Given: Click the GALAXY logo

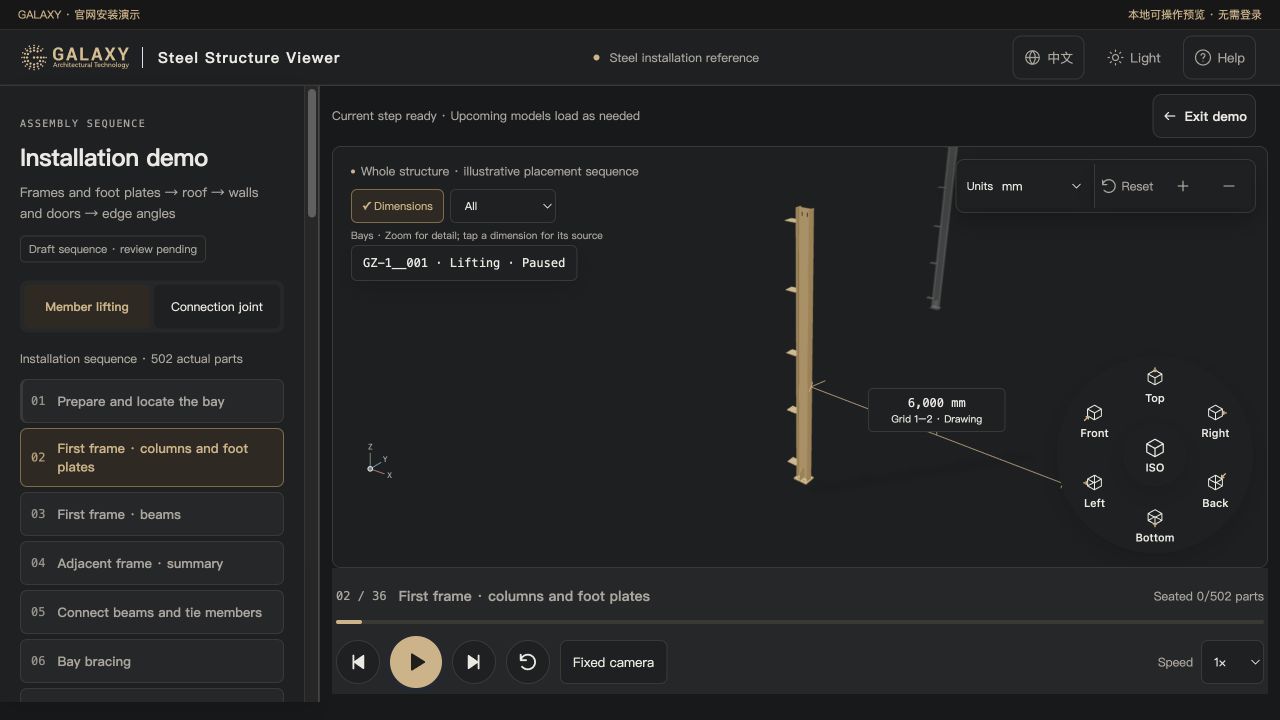Looking at the screenshot, I should [x=76, y=57].
